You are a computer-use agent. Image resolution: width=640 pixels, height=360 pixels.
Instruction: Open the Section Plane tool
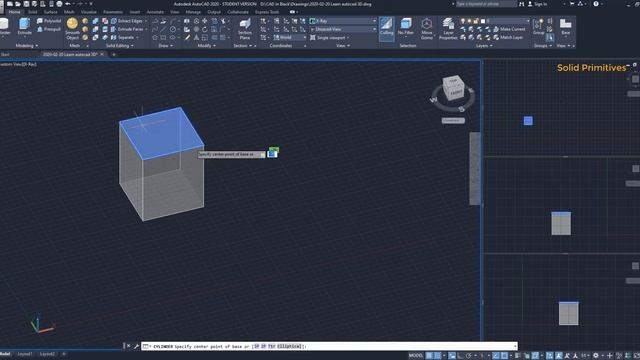coord(245,29)
